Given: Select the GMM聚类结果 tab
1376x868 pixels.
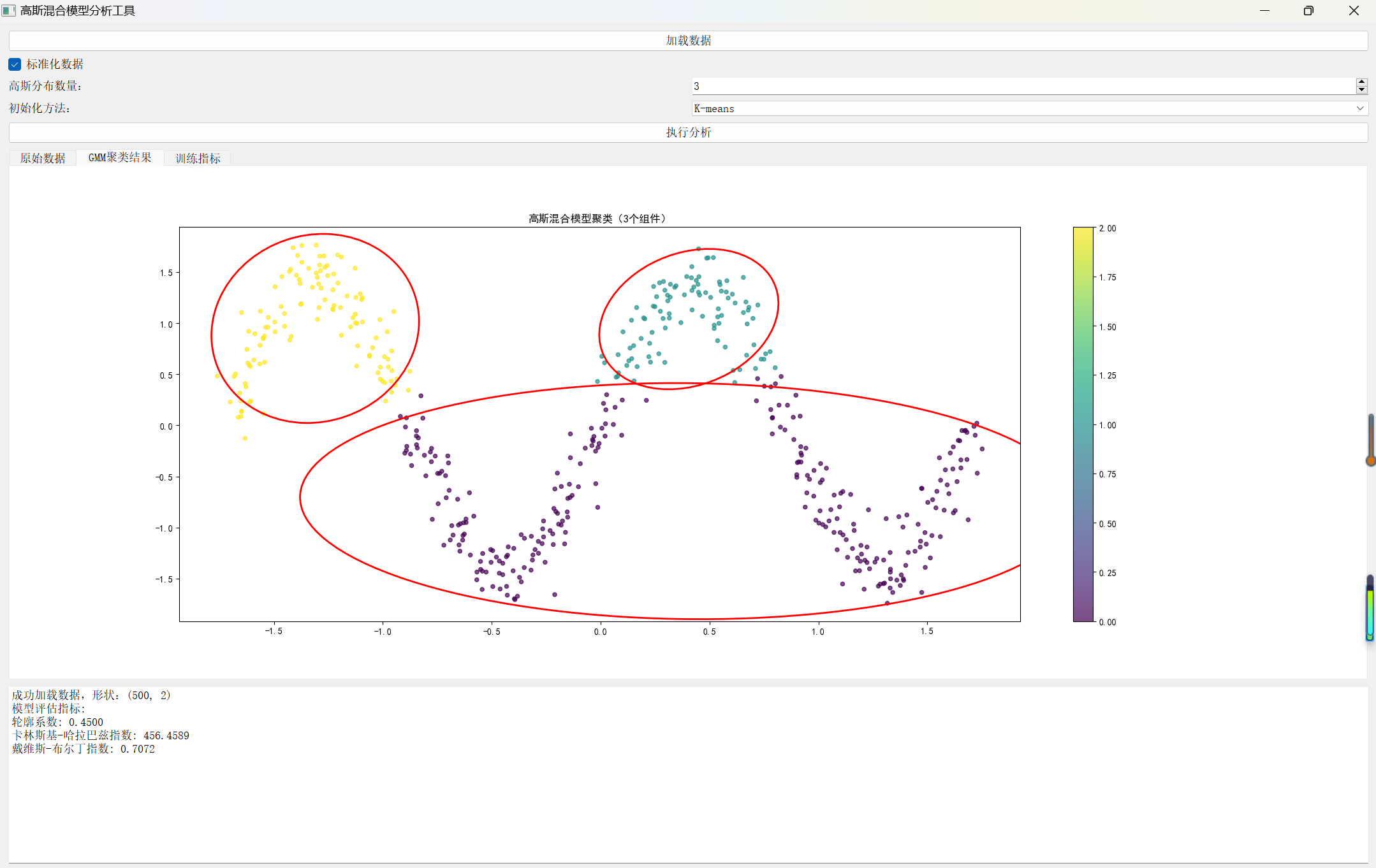Looking at the screenshot, I should [120, 157].
